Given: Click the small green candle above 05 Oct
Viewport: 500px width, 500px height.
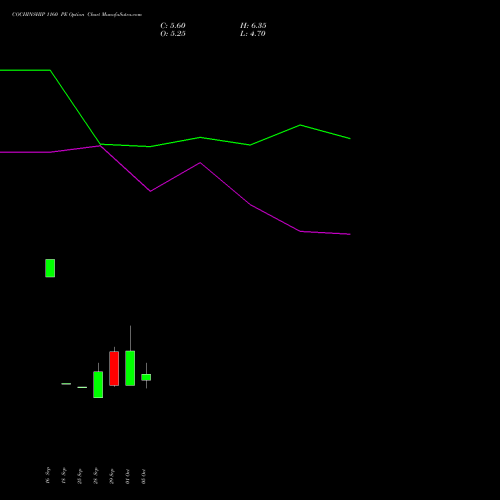Looking at the screenshot, I should click(x=146, y=377).
